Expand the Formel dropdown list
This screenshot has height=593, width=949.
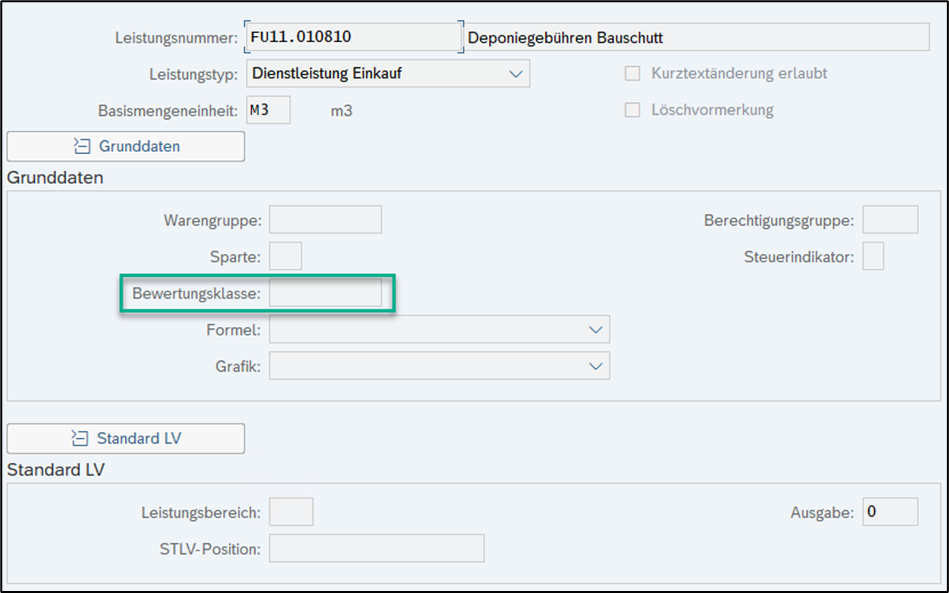pos(595,330)
